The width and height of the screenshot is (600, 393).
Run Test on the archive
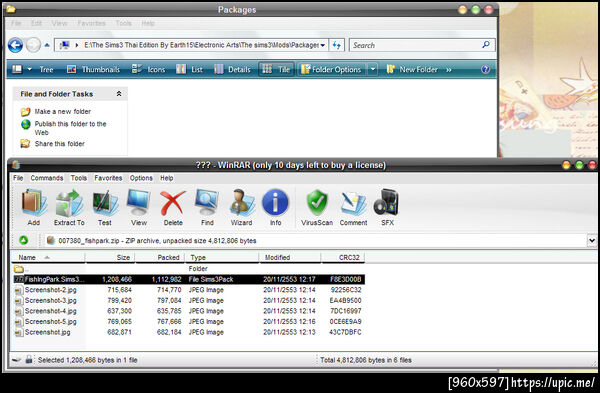(104, 207)
